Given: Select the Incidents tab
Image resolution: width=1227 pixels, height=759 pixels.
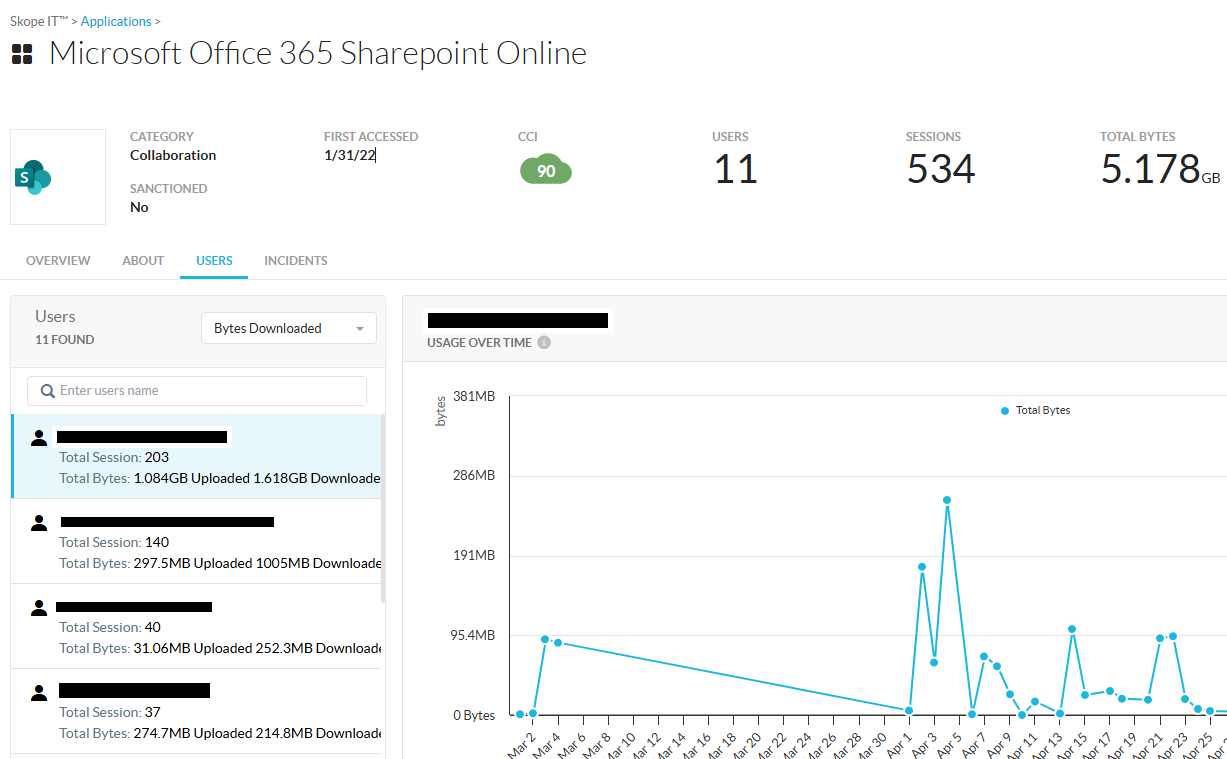Looking at the screenshot, I should (295, 261).
